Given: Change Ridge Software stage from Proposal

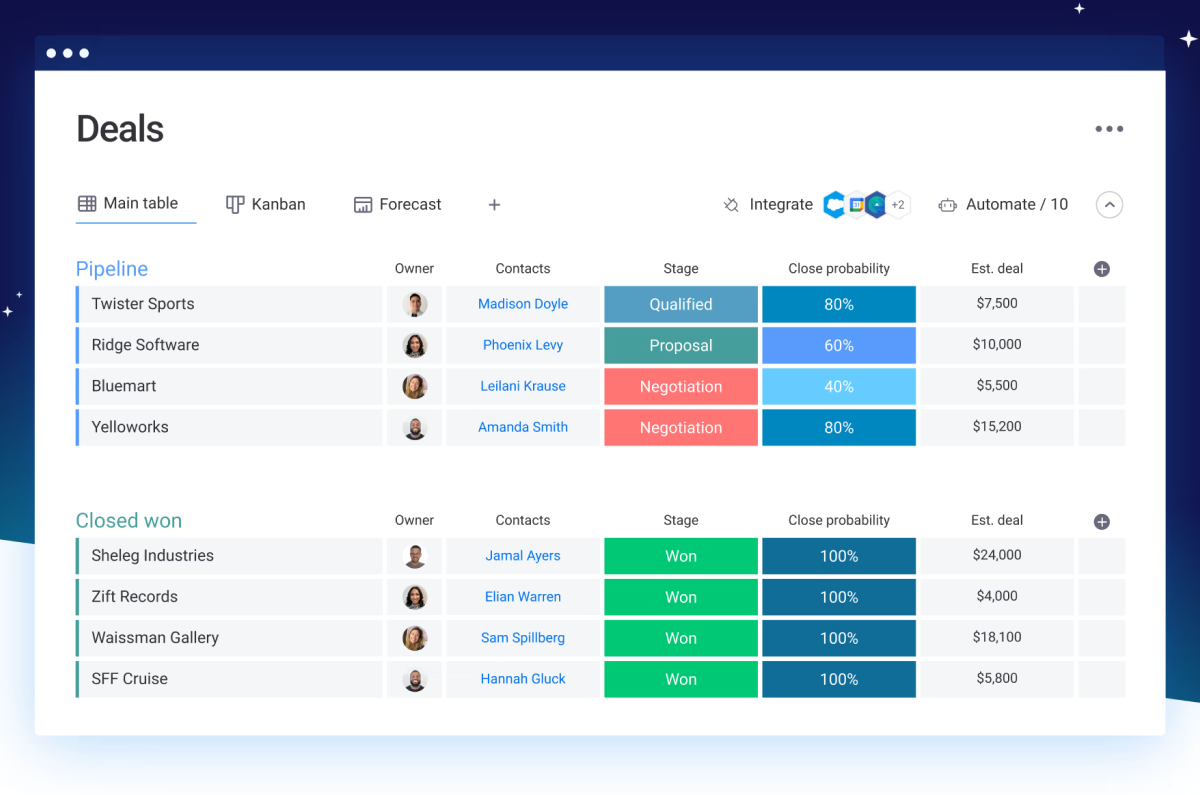Looking at the screenshot, I should click(x=681, y=346).
